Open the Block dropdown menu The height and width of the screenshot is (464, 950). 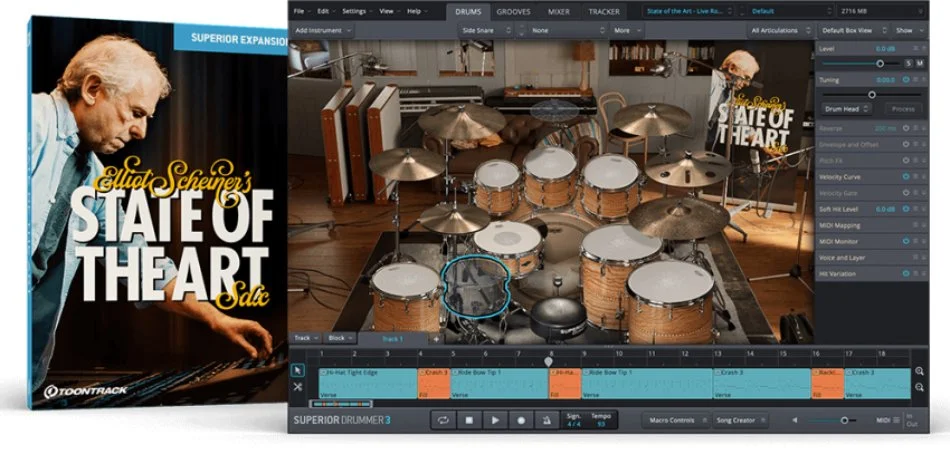340,338
